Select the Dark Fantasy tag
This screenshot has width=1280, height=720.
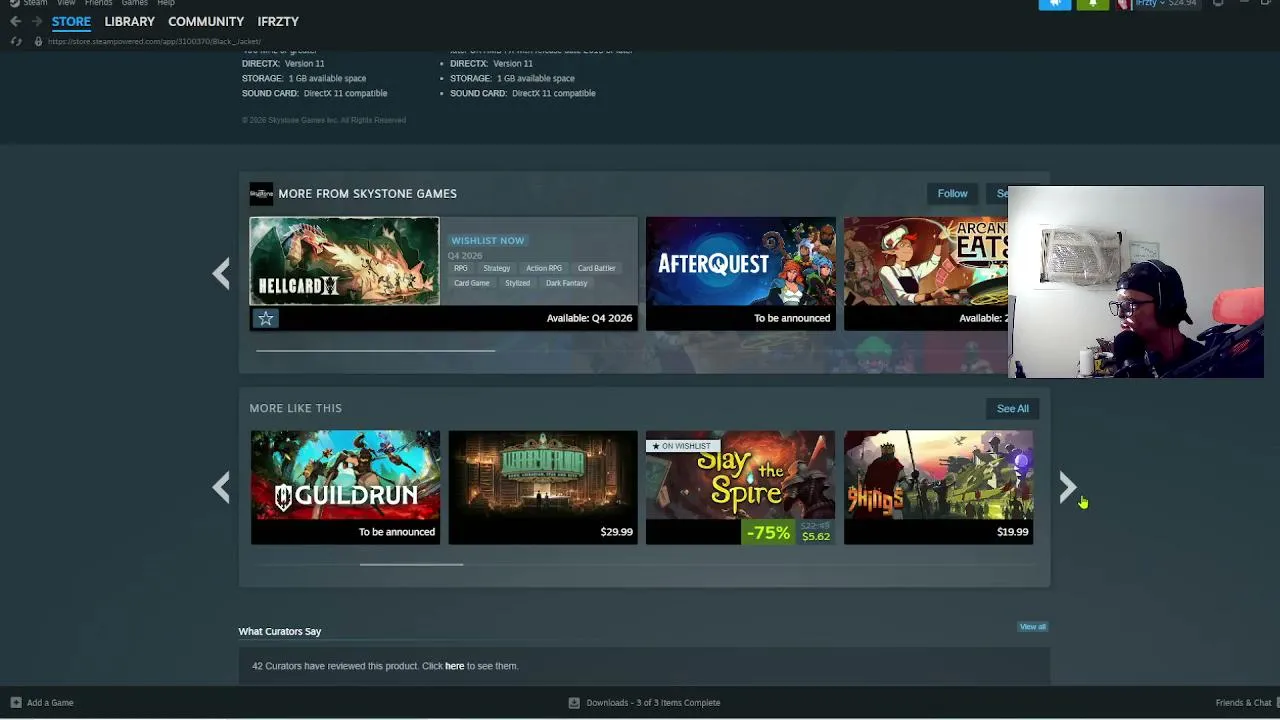click(x=566, y=283)
